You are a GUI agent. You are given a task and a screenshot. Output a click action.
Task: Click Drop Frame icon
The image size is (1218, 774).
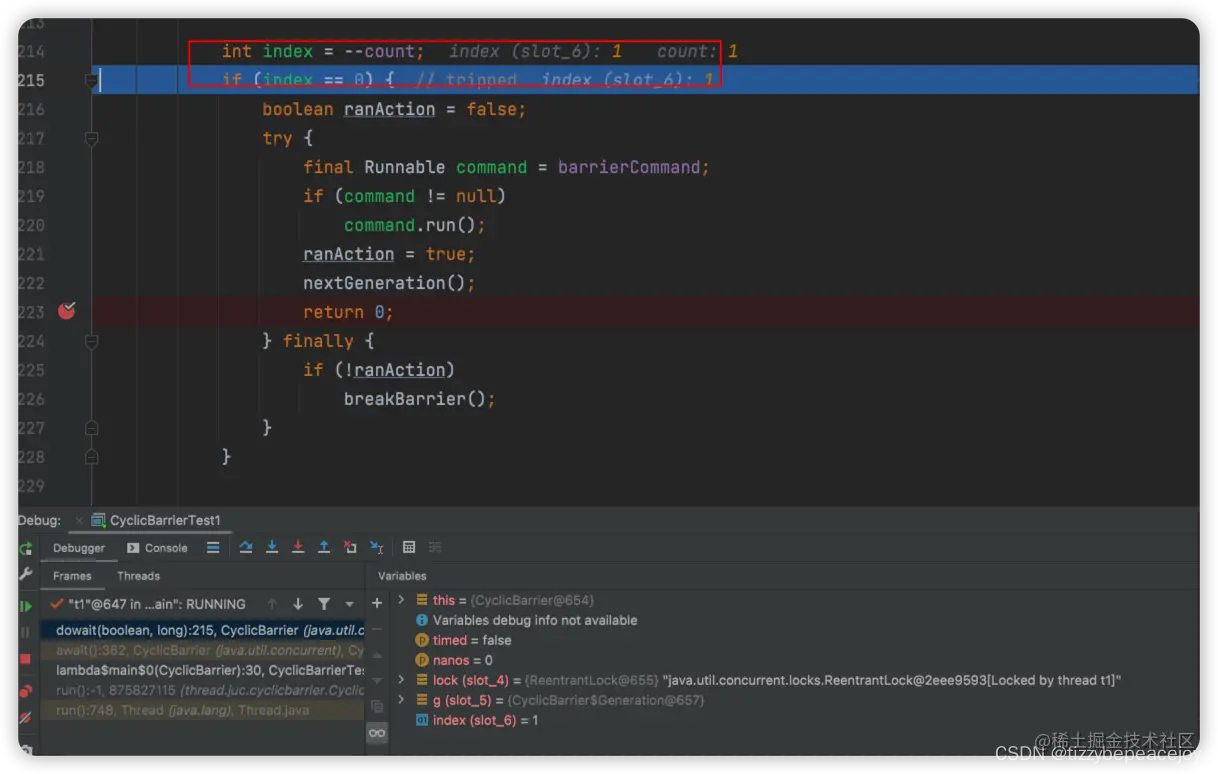[350, 547]
